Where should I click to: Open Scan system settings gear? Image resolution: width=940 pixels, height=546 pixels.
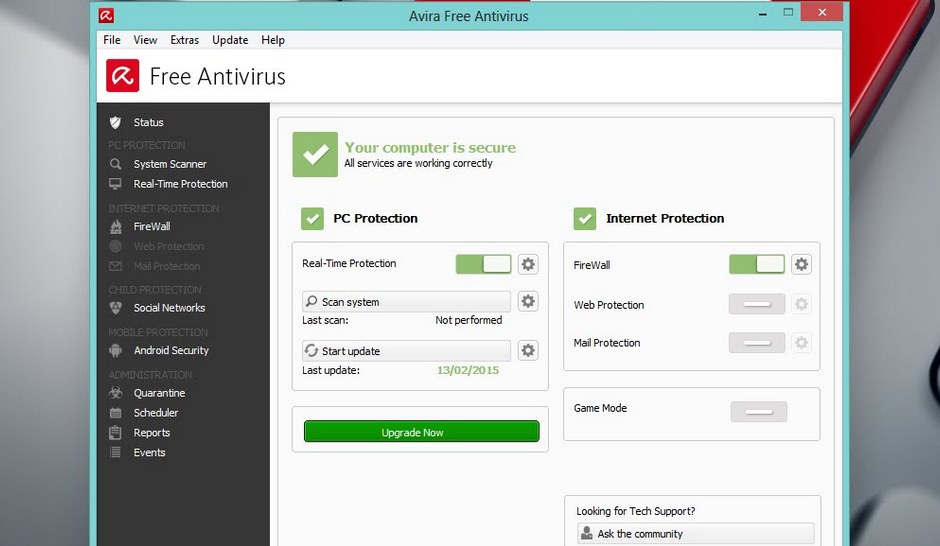528,301
